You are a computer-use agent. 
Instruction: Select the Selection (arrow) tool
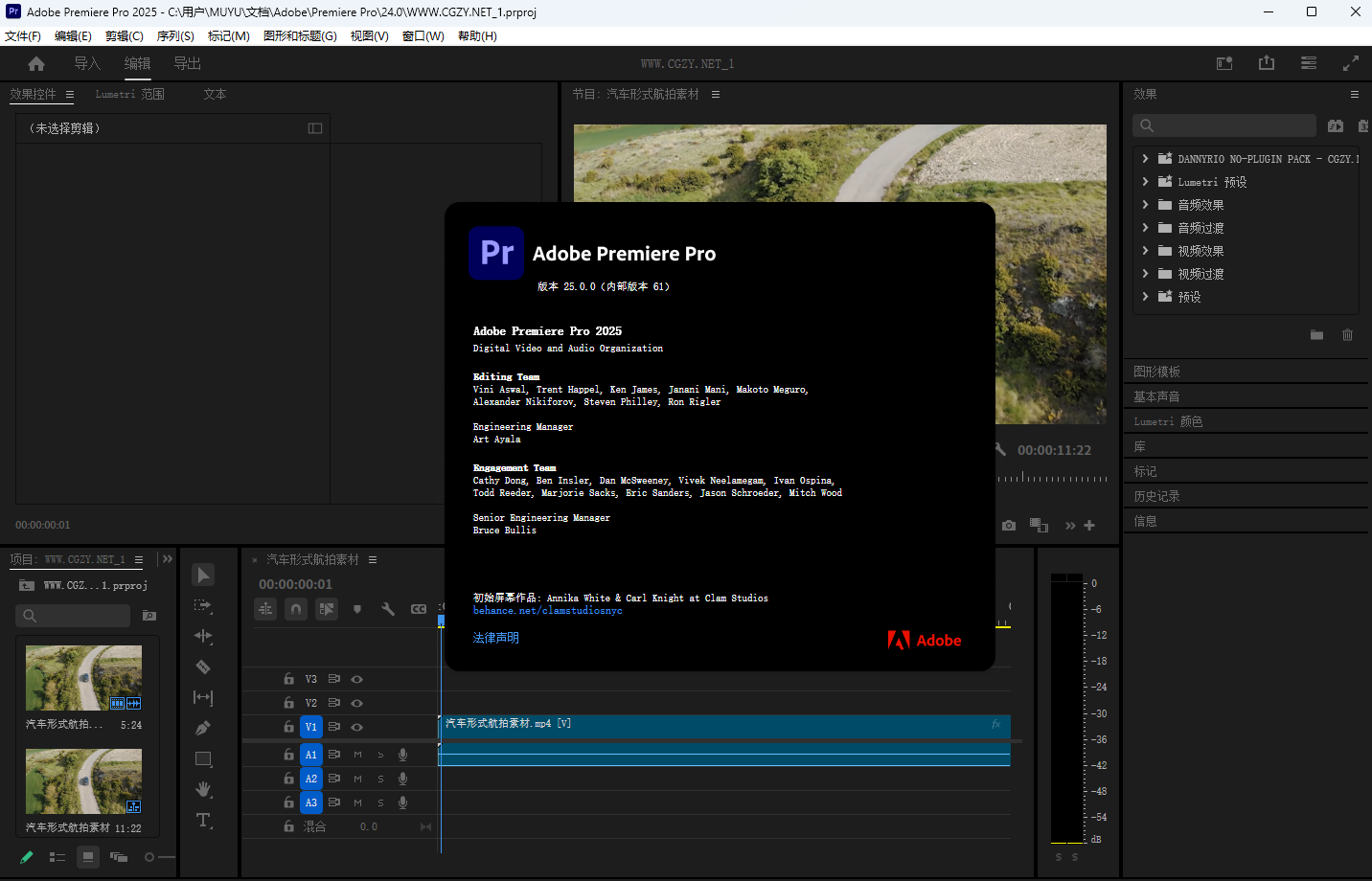[203, 575]
